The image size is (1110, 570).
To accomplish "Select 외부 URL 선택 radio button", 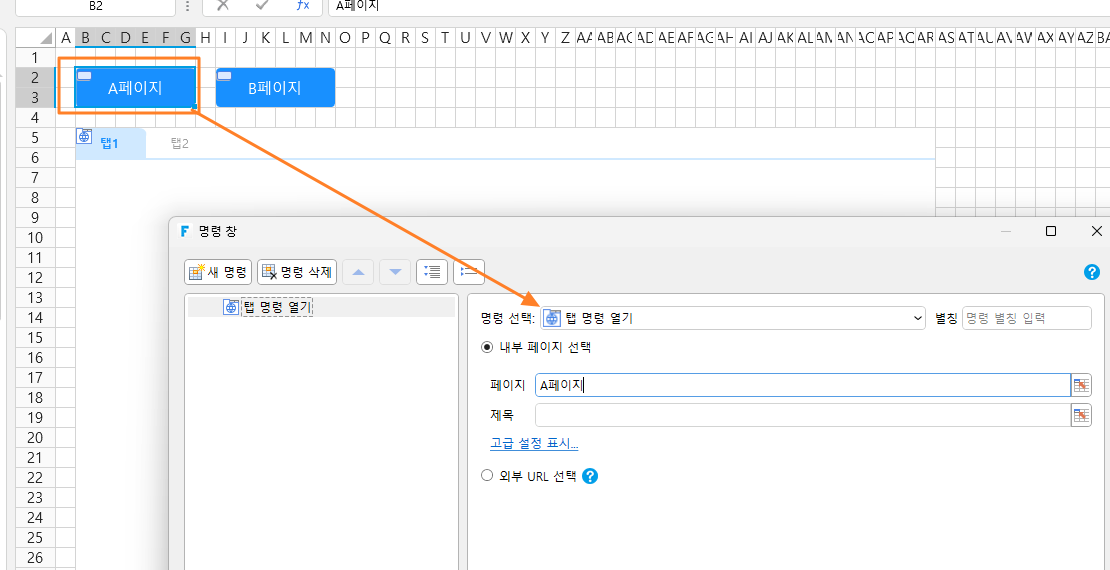I will point(486,475).
